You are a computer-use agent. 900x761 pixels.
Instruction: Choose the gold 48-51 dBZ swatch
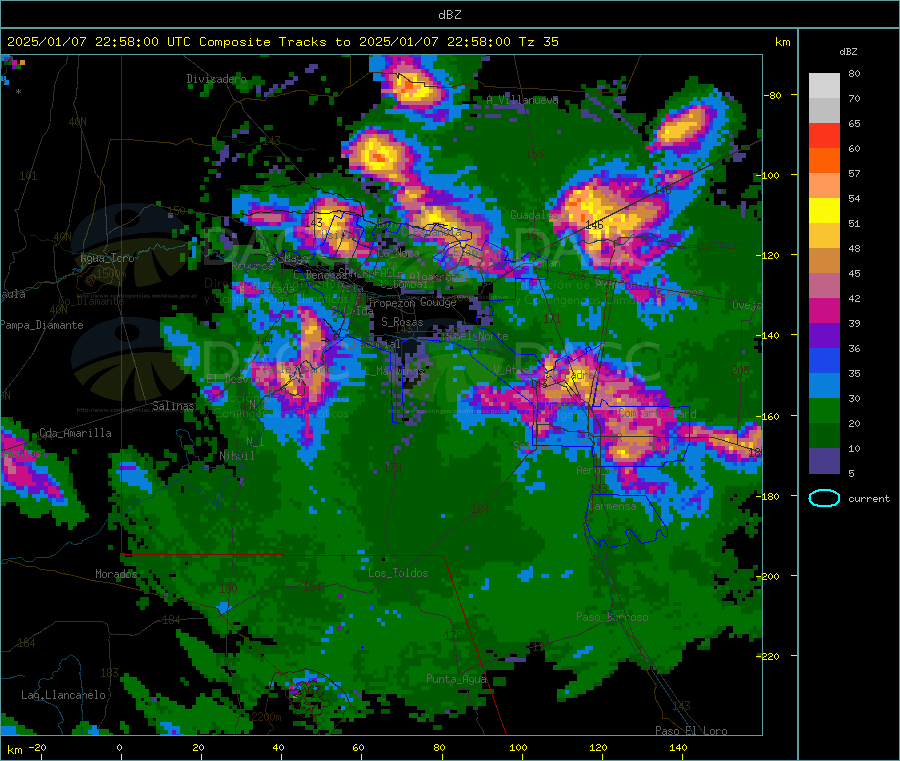tap(824, 236)
